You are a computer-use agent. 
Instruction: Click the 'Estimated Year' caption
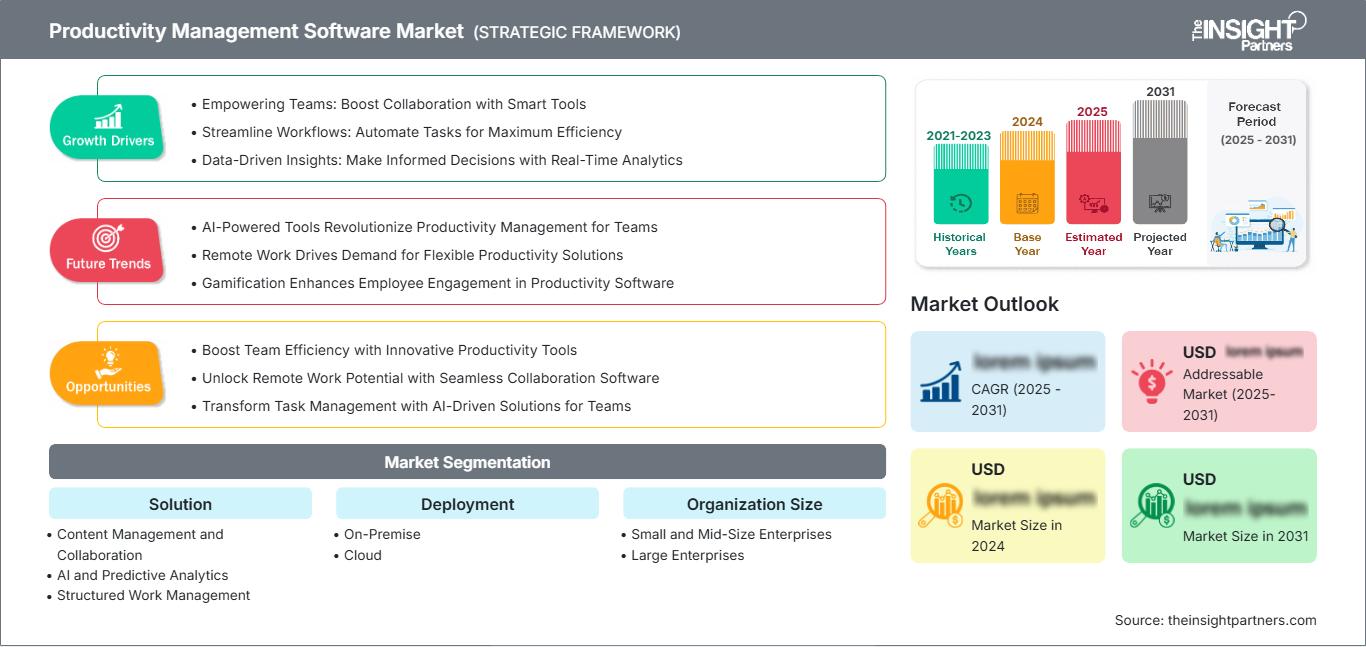(1093, 244)
